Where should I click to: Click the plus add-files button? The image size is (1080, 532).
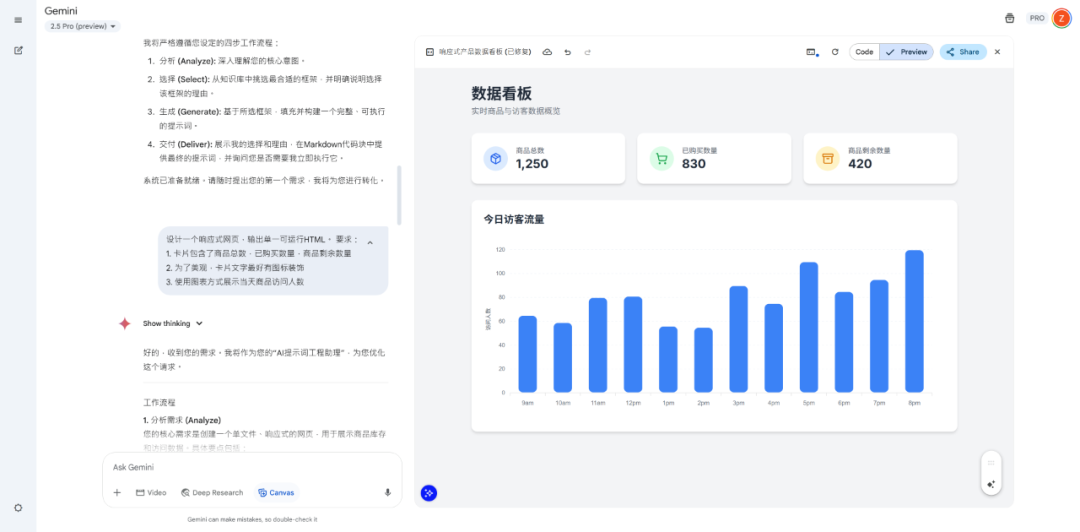[117, 493]
